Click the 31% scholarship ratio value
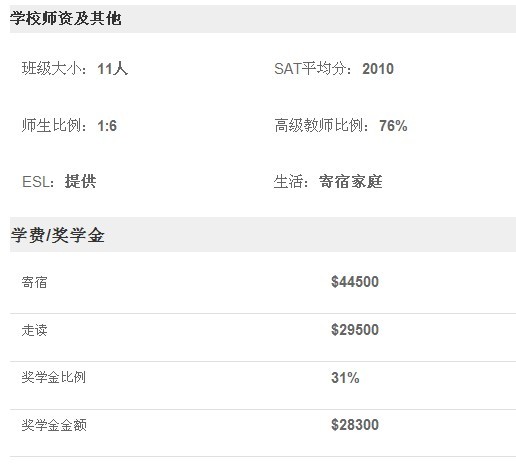The height and width of the screenshot is (466, 516). coord(345,378)
